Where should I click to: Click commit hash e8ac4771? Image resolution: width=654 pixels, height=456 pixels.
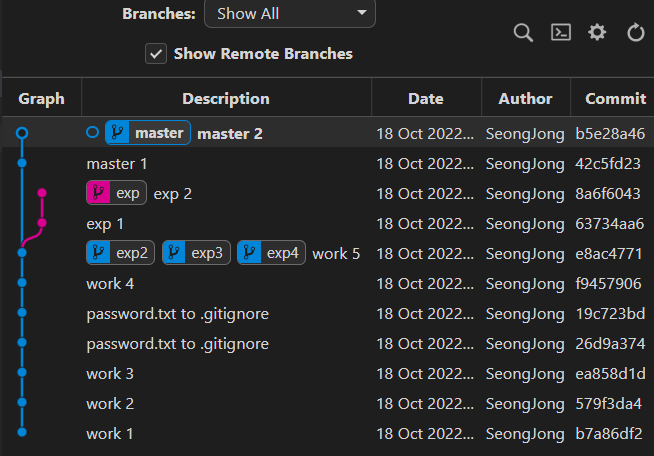(609, 254)
